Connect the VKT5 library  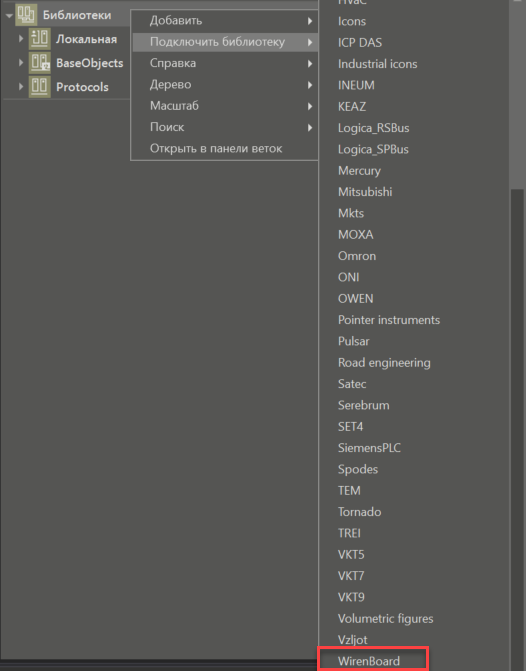click(351, 555)
